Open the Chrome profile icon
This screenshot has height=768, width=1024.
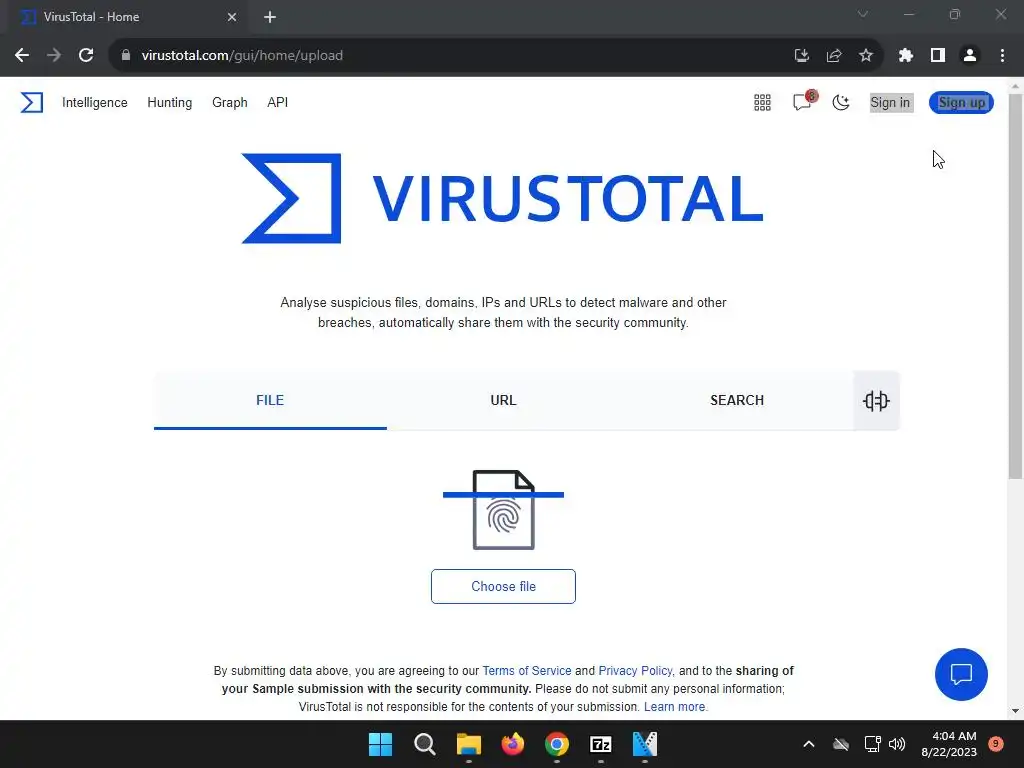click(970, 56)
